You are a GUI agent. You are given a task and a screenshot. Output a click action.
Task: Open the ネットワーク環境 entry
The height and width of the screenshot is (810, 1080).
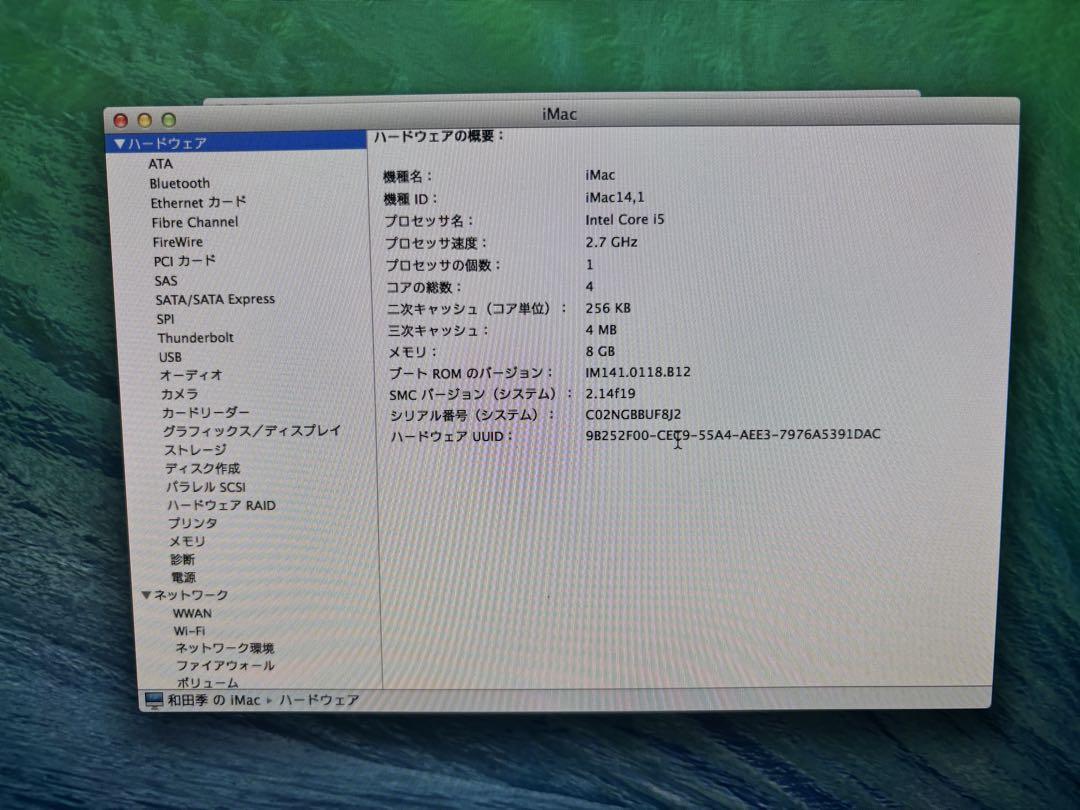[225, 648]
